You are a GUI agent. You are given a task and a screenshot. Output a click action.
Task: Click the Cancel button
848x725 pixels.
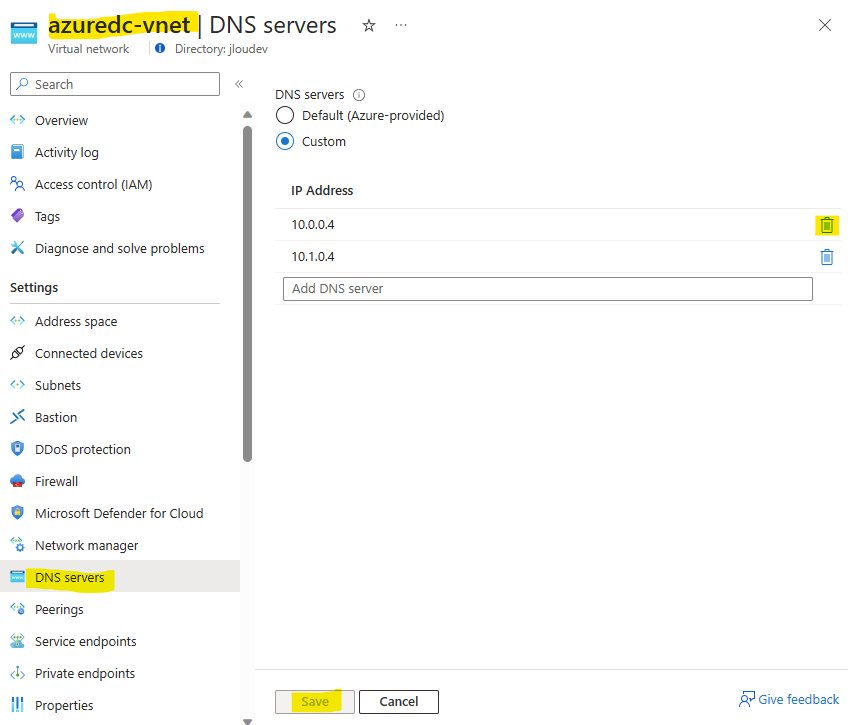tap(399, 701)
